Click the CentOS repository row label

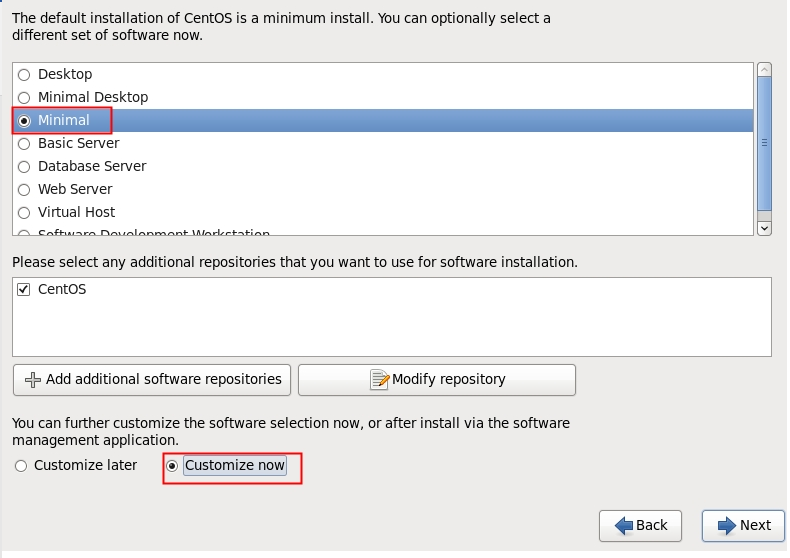(x=62, y=290)
